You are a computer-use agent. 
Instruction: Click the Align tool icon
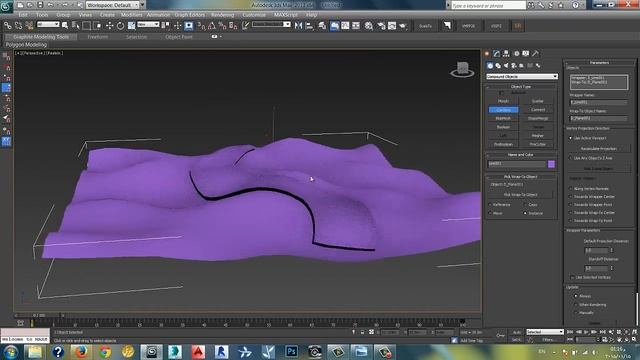[x=309, y=26]
